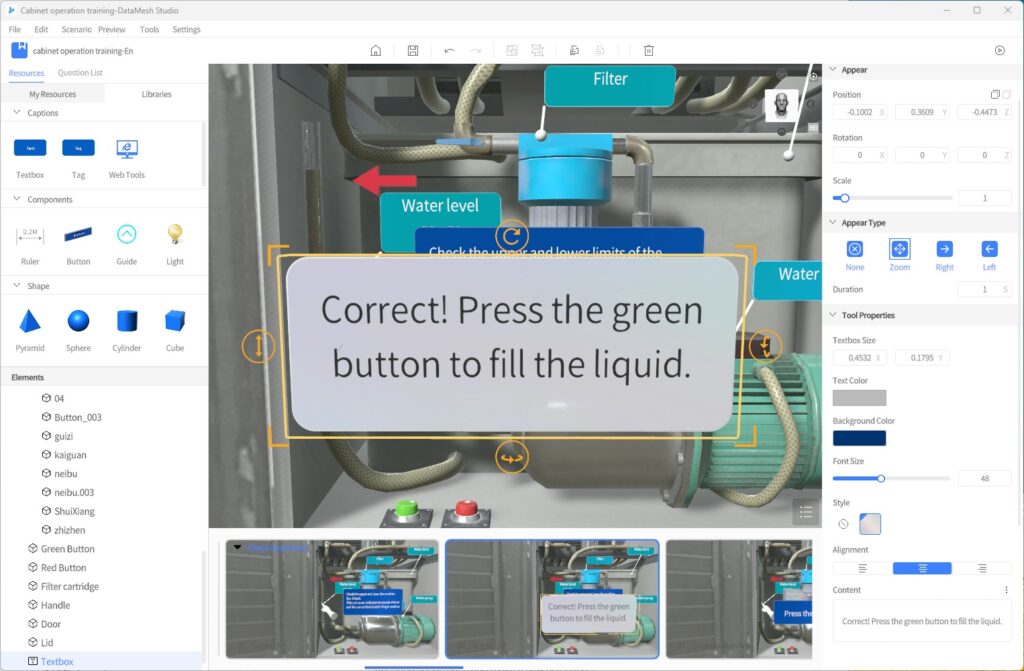Align textbox text to the left
Image resolution: width=1024 pixels, height=671 pixels.
pyautogui.click(x=862, y=568)
